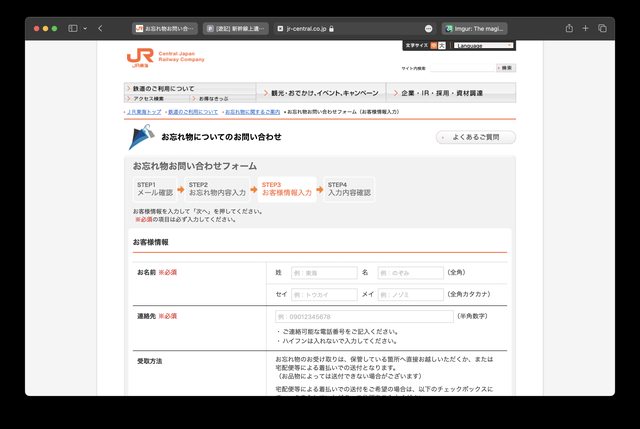Open the 鉄道のご利用について menu
This screenshot has width=640, height=429.
click(x=188, y=89)
